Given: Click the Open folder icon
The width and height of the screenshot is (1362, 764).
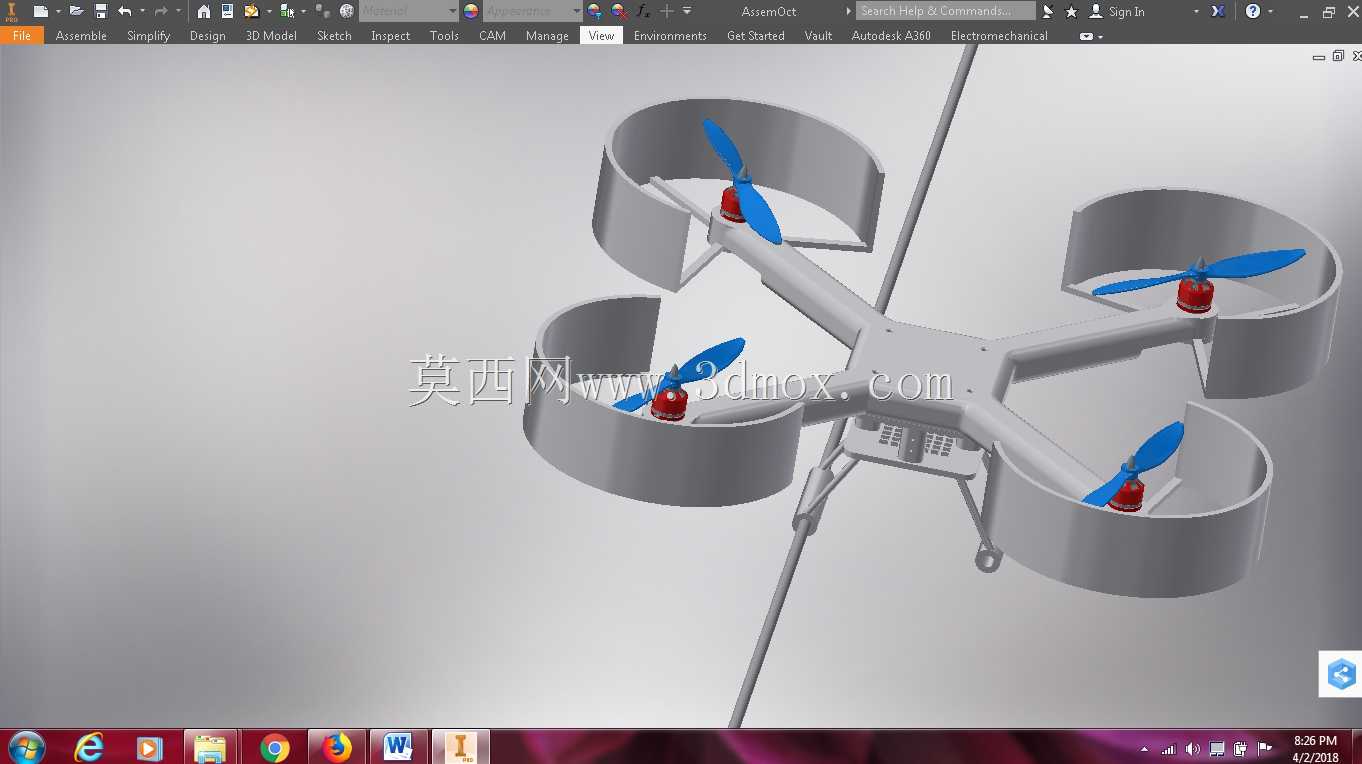Looking at the screenshot, I should (76, 11).
